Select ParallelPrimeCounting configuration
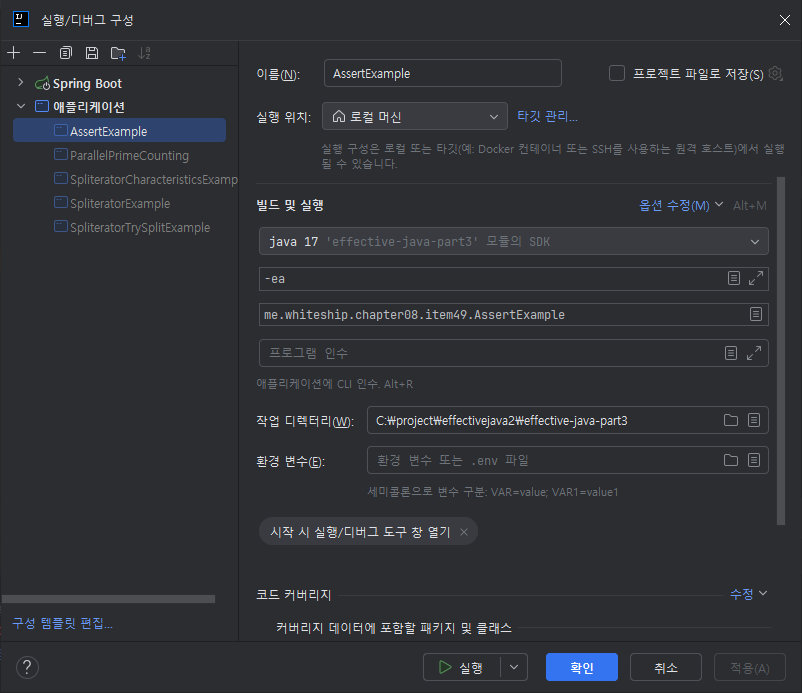 tap(129, 155)
